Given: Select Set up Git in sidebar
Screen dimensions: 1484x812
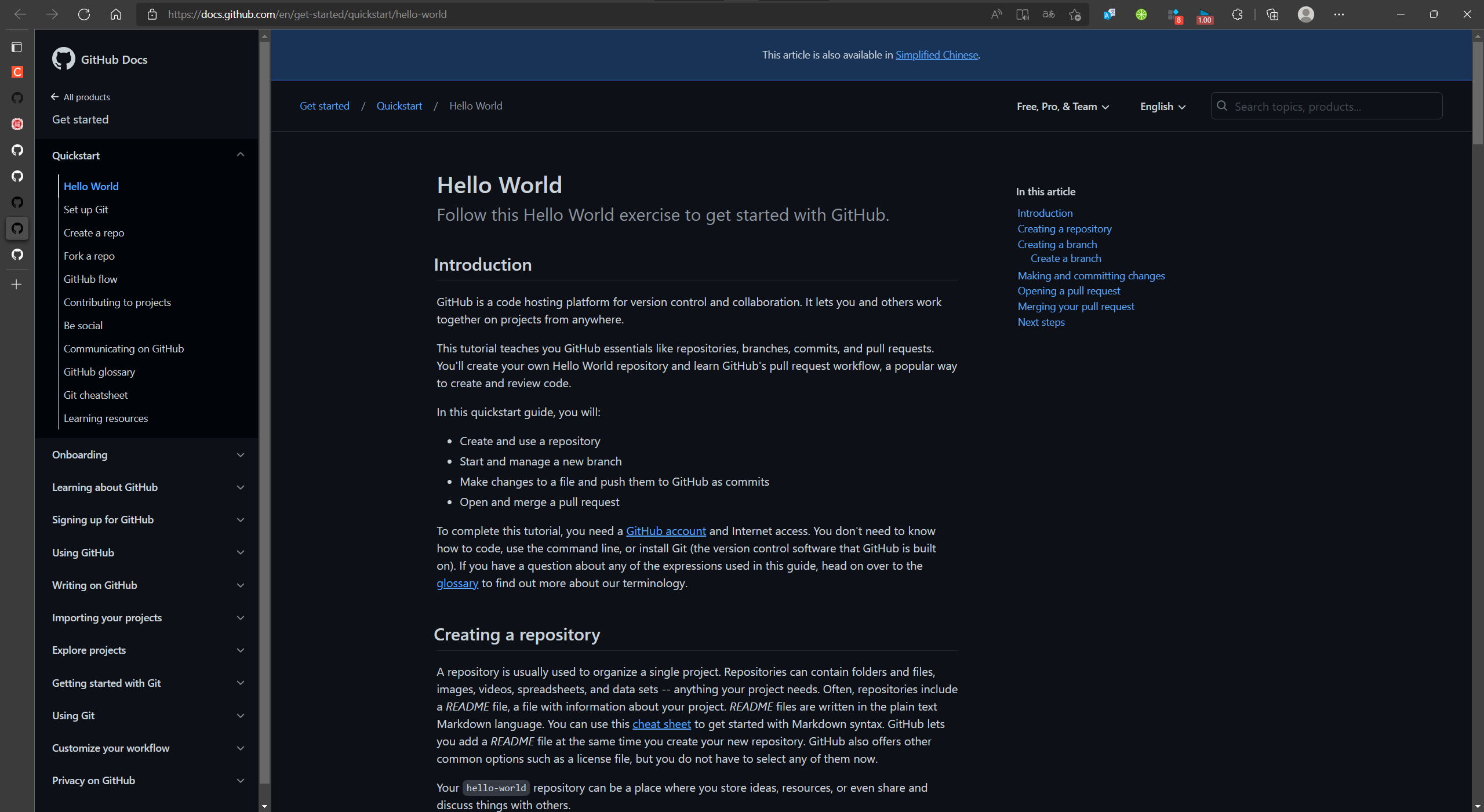Looking at the screenshot, I should pos(86,210).
